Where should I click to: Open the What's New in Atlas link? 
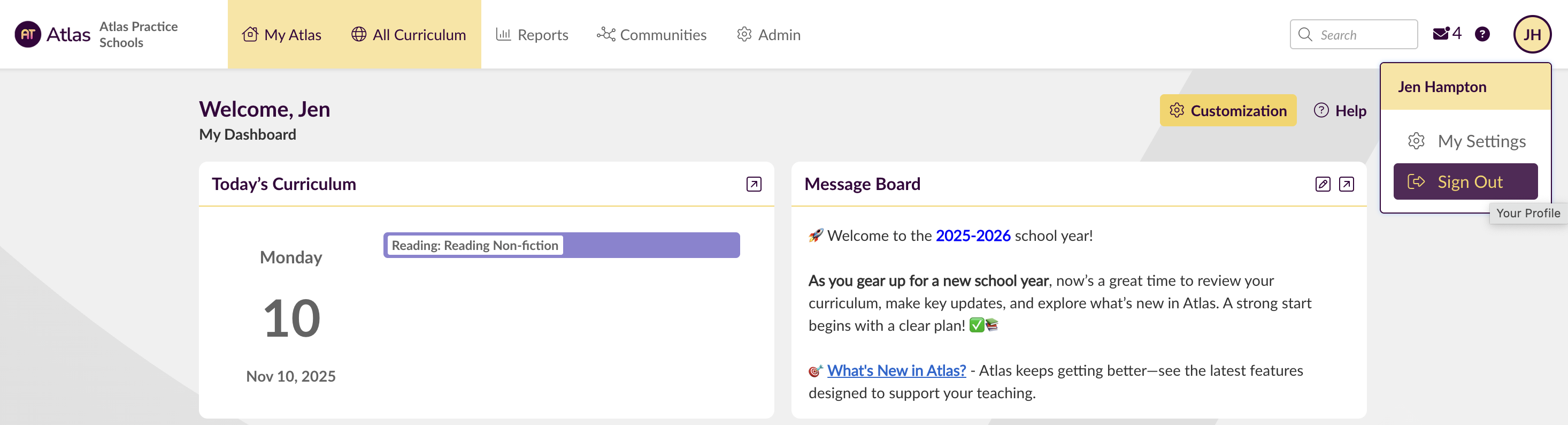point(896,371)
